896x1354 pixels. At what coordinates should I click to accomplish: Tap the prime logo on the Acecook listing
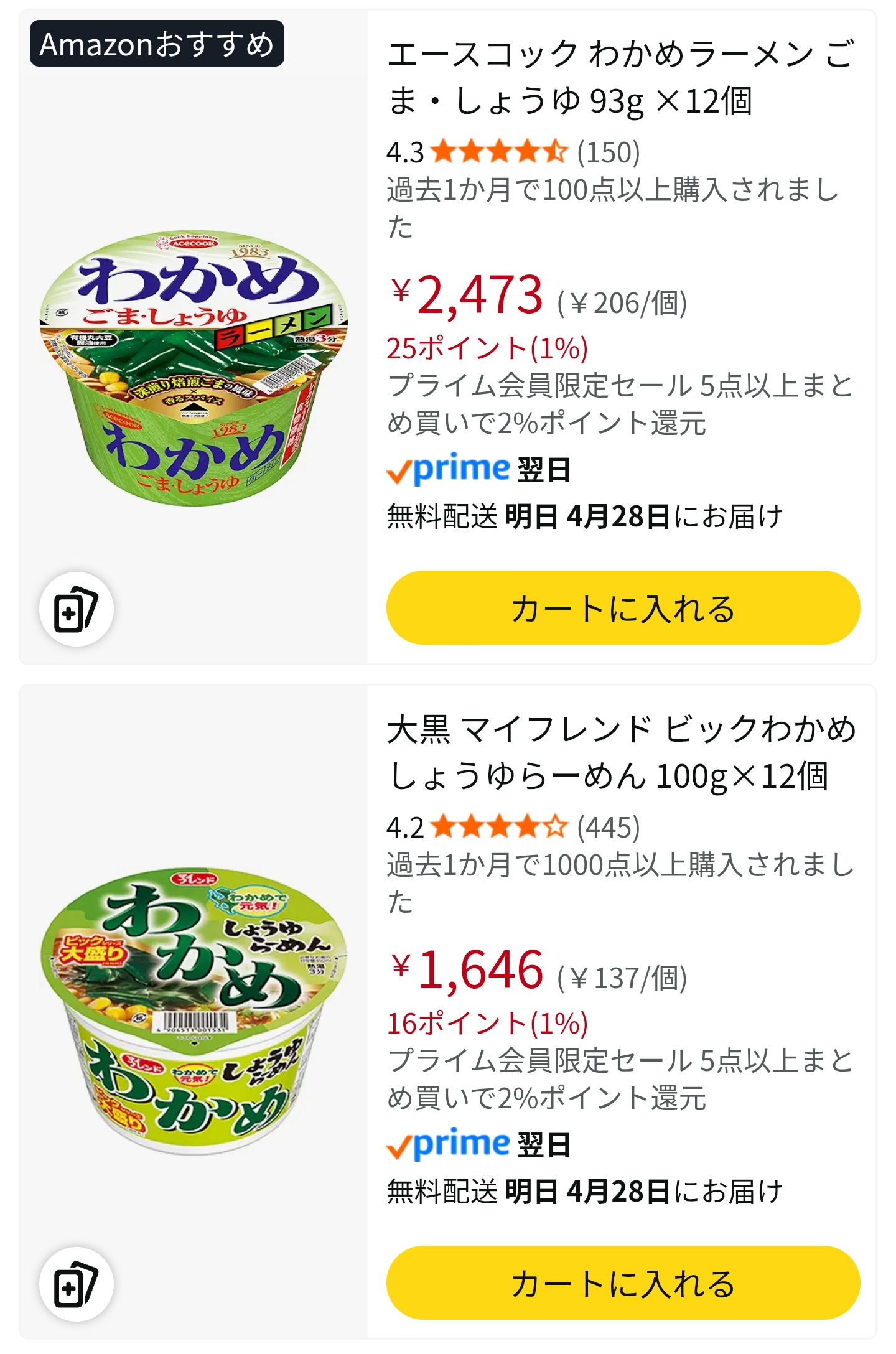coord(449,470)
